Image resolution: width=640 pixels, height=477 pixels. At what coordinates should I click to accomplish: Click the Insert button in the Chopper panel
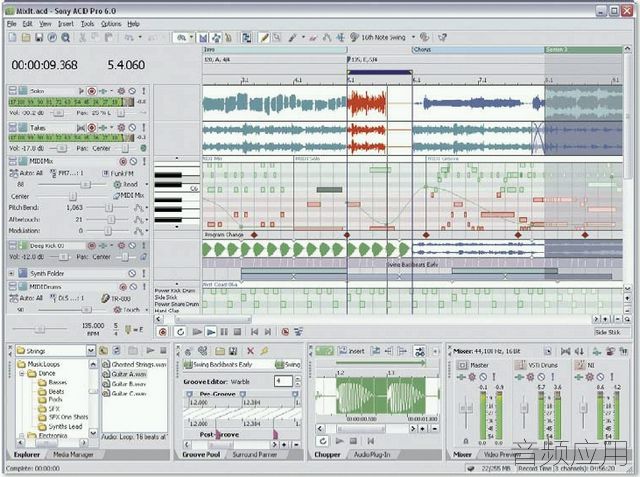(x=351, y=351)
